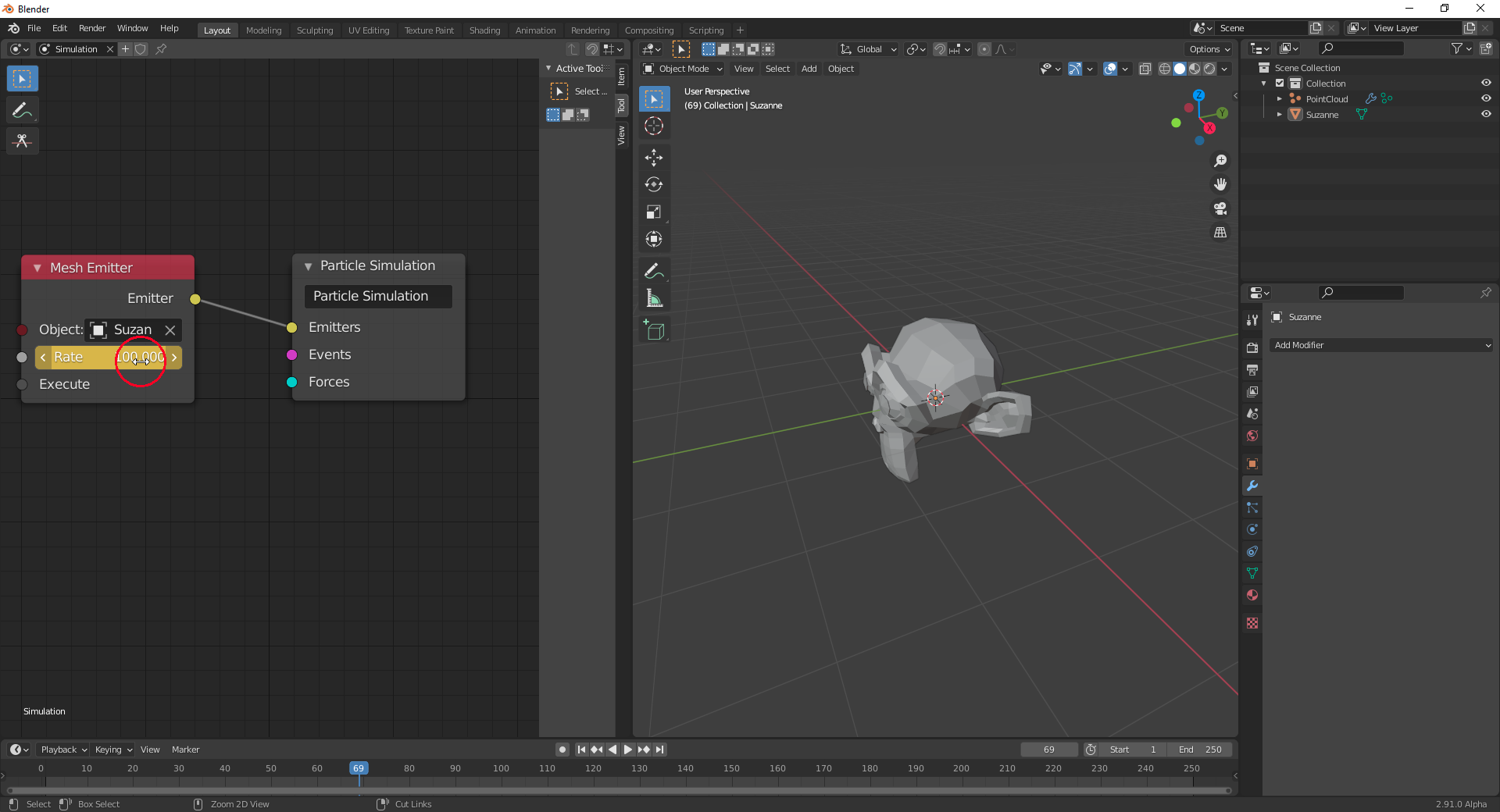Open the Modifier properties tab

(x=1252, y=486)
